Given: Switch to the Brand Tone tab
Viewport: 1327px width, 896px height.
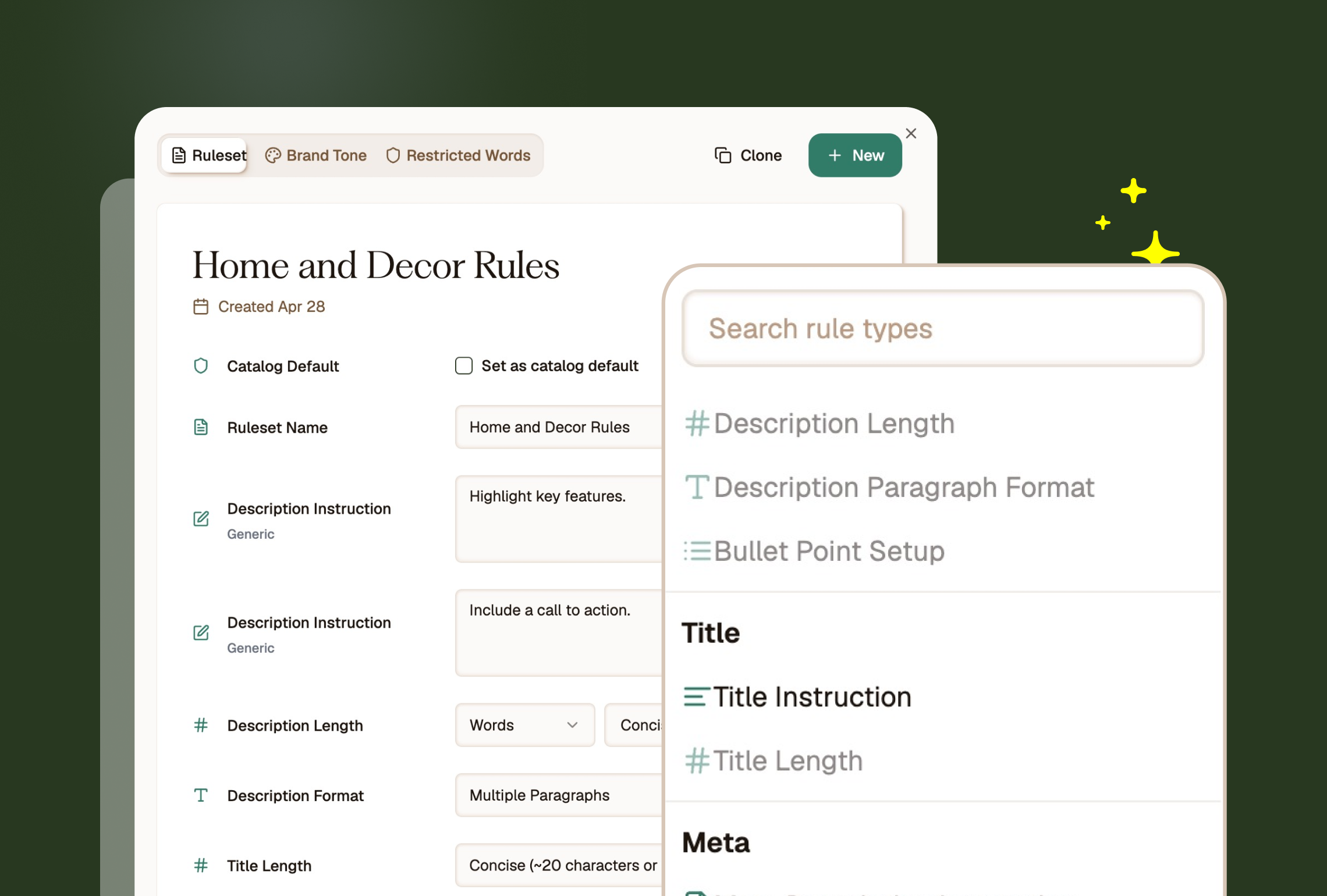Looking at the screenshot, I should (x=316, y=155).
